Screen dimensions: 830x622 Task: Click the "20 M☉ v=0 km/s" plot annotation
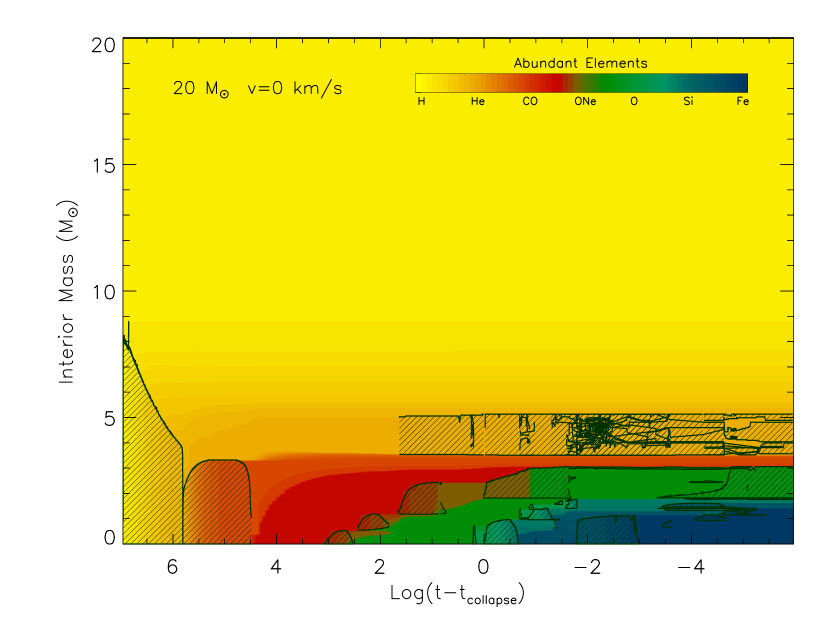tap(257, 89)
